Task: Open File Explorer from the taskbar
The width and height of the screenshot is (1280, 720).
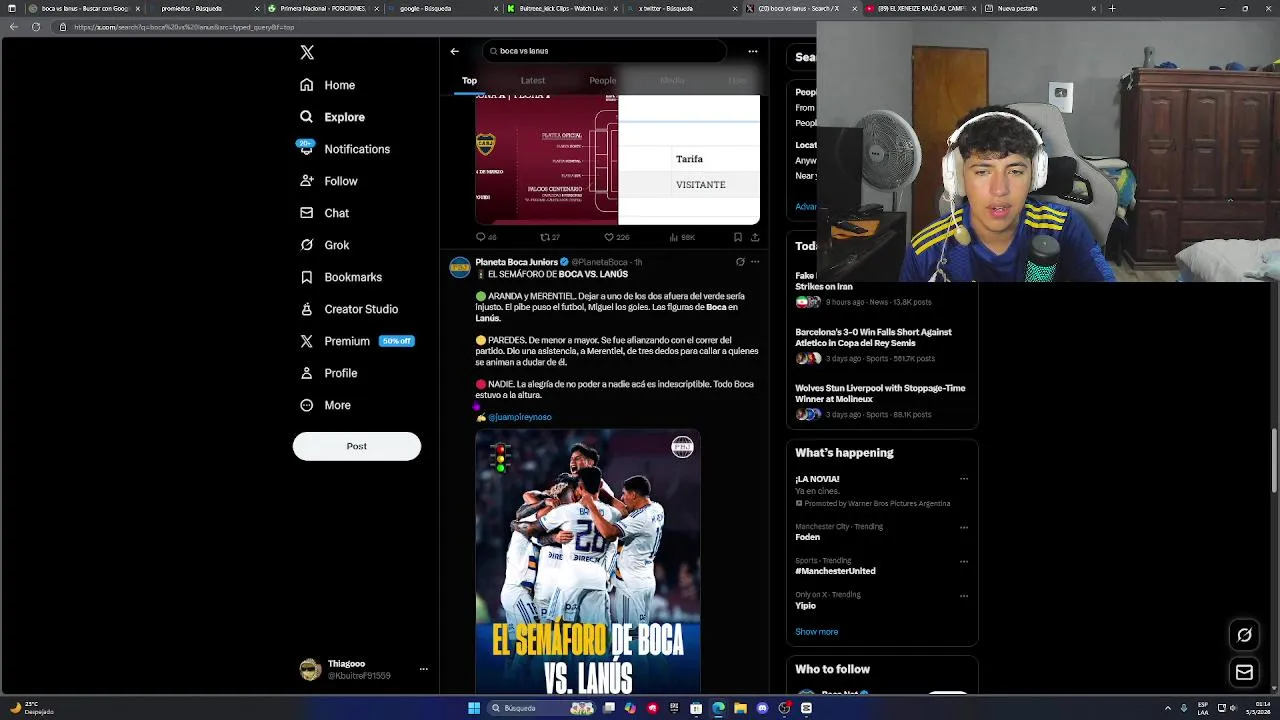Action: pyautogui.click(x=740, y=708)
